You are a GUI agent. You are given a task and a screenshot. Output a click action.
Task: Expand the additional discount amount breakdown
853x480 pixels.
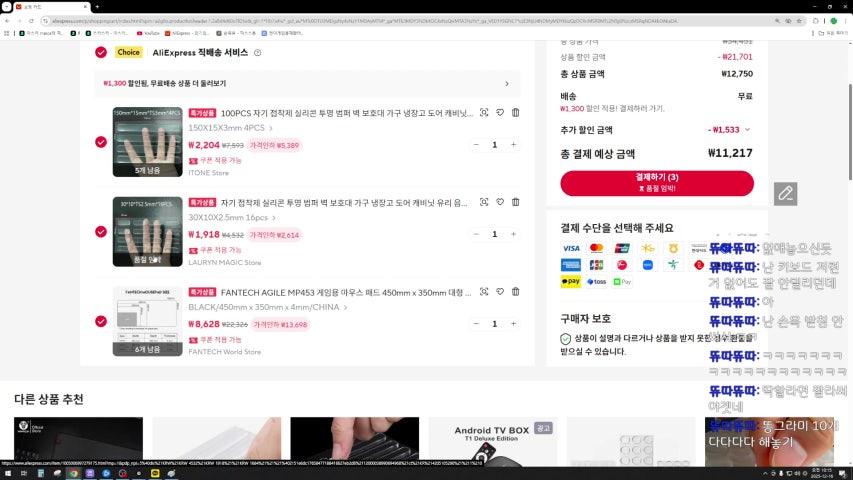[747, 130]
